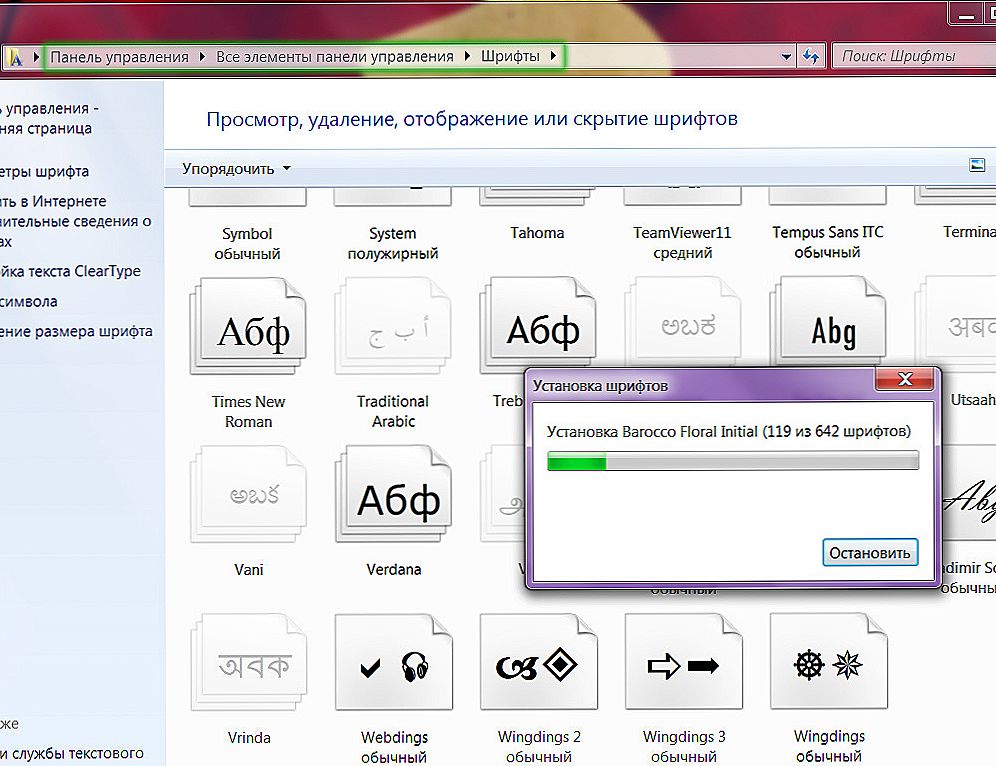Expand the arrow after Шрифты breadcrumb

pyautogui.click(x=553, y=56)
